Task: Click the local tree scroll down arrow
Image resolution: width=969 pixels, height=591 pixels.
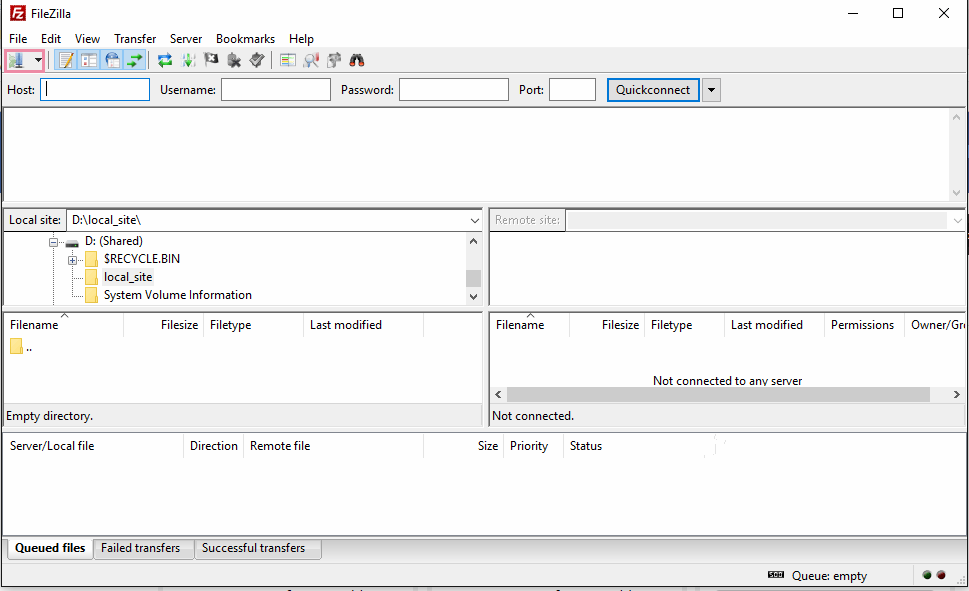Action: pos(473,296)
